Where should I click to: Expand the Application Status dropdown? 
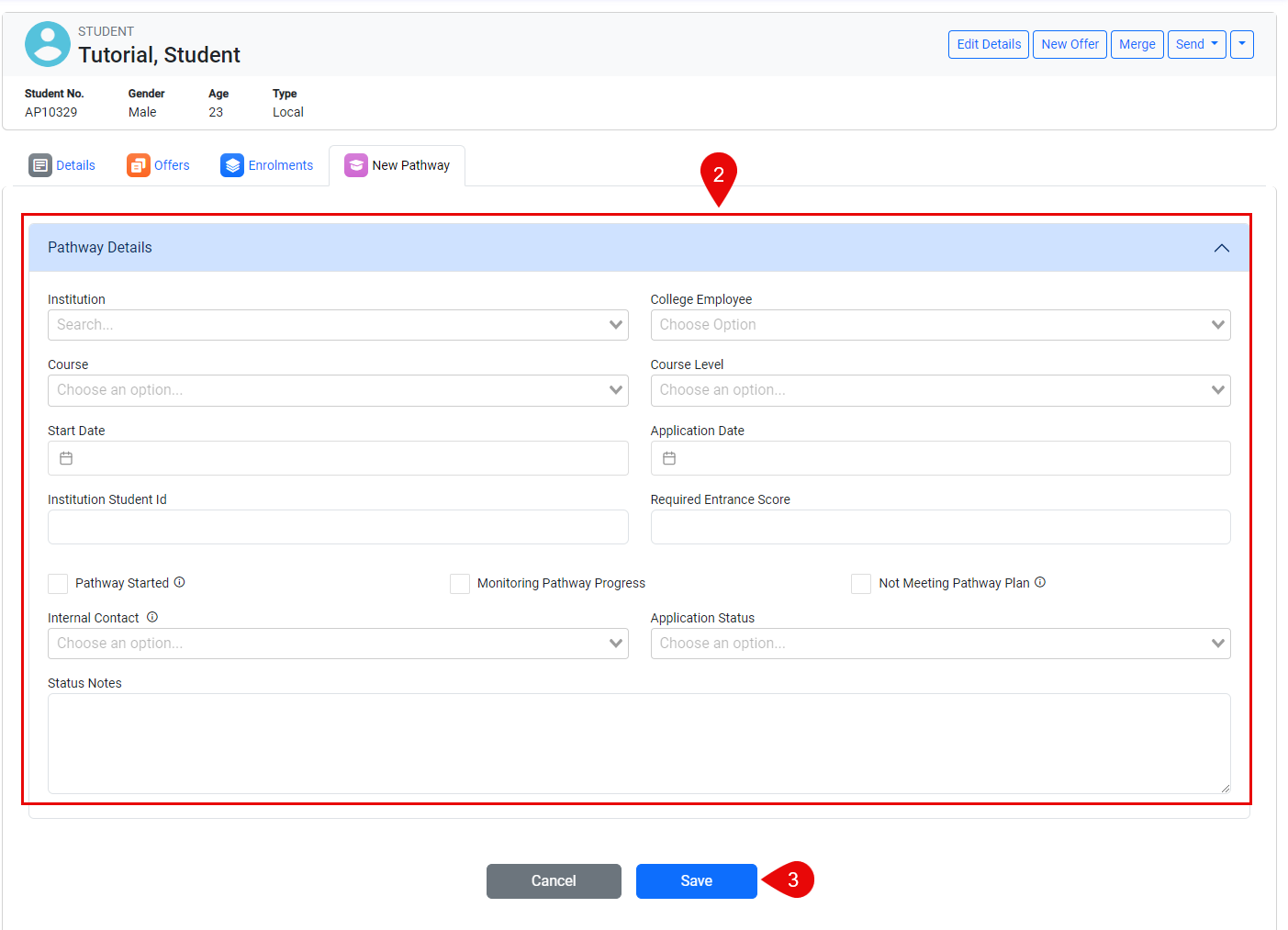(x=940, y=644)
